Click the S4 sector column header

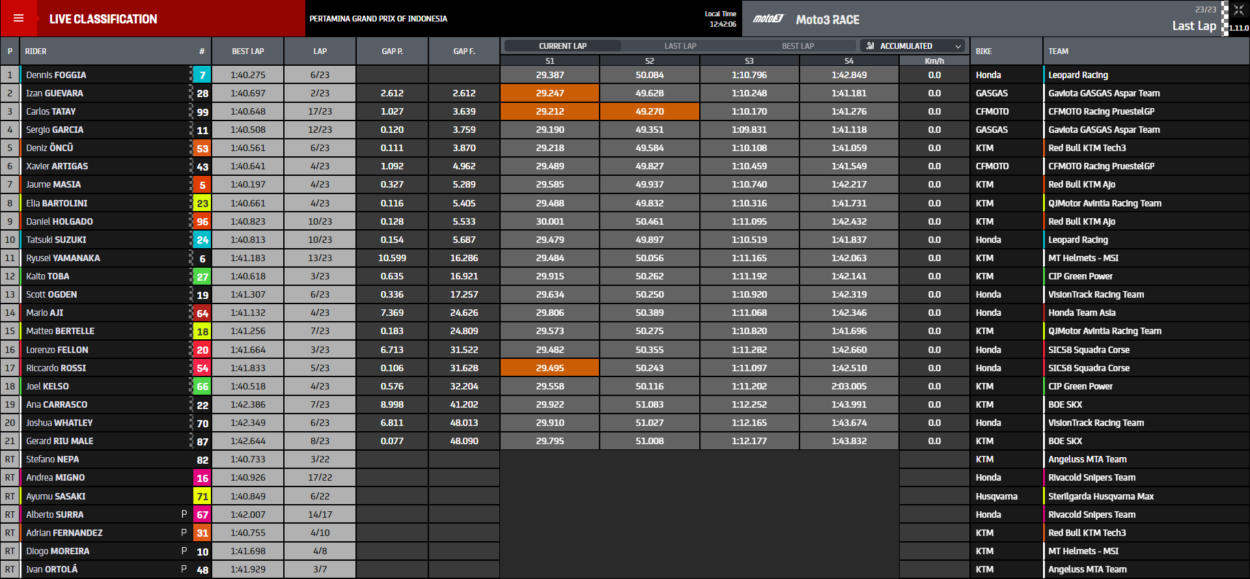tap(848, 60)
